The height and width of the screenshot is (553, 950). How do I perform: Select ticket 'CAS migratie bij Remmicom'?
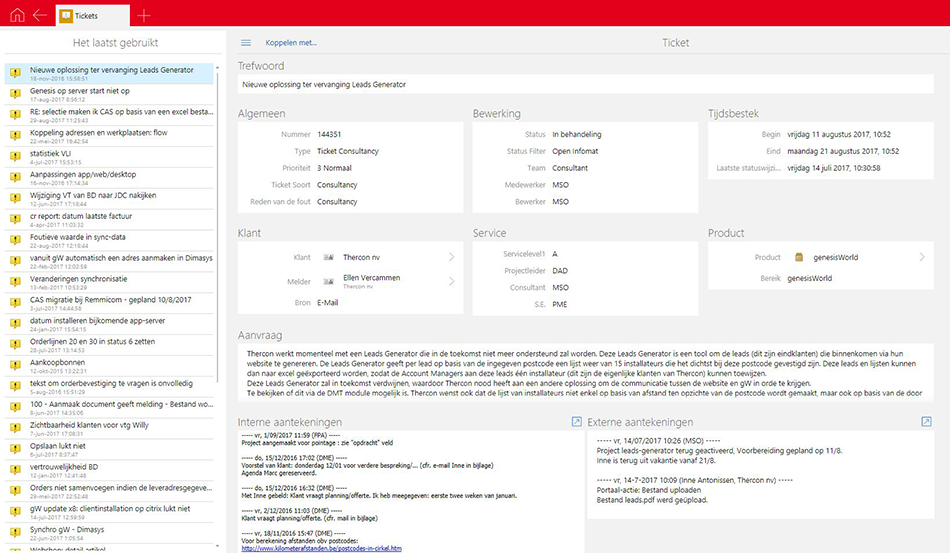[x=109, y=303]
